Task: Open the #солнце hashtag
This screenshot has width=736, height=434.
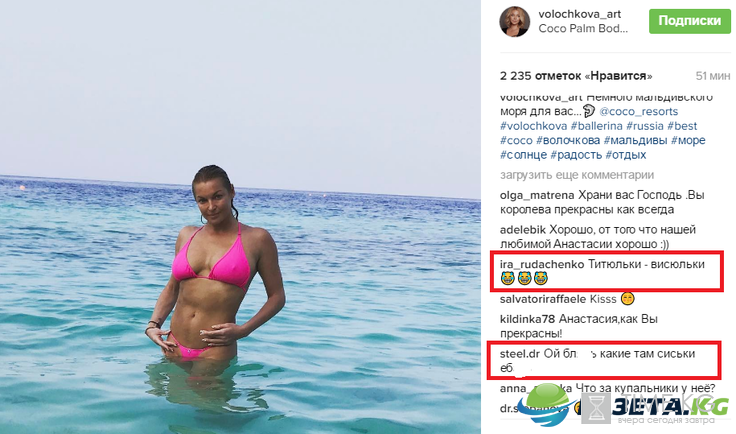Action: point(523,155)
